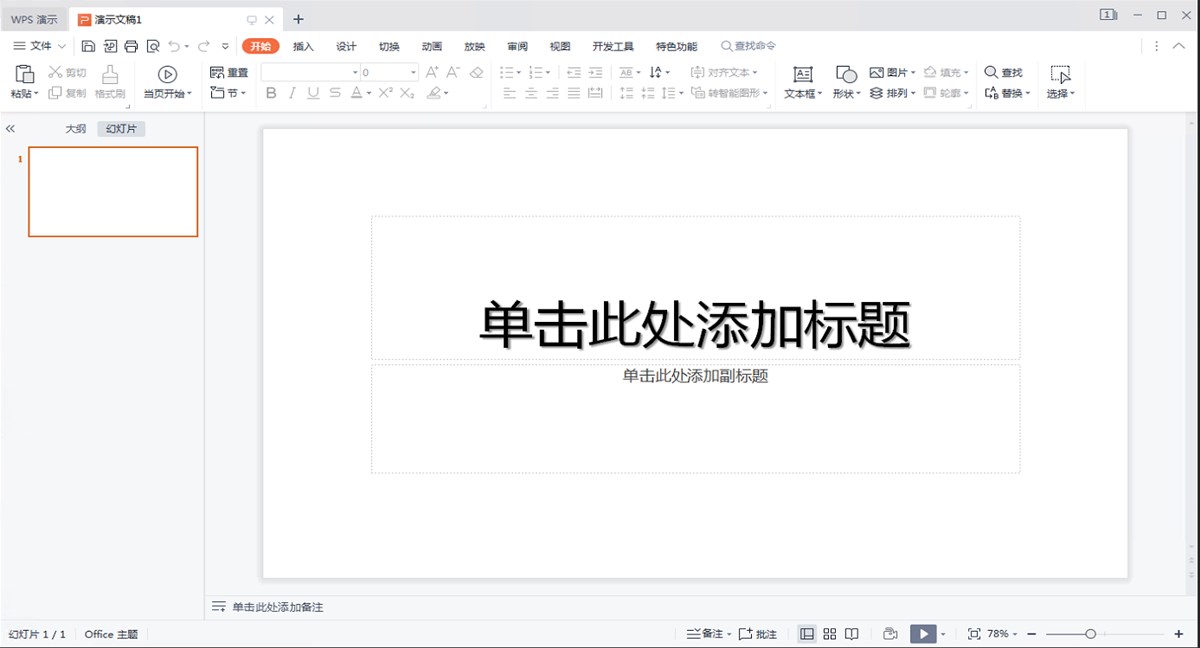Click the 重置 reset button

[x=229, y=72]
